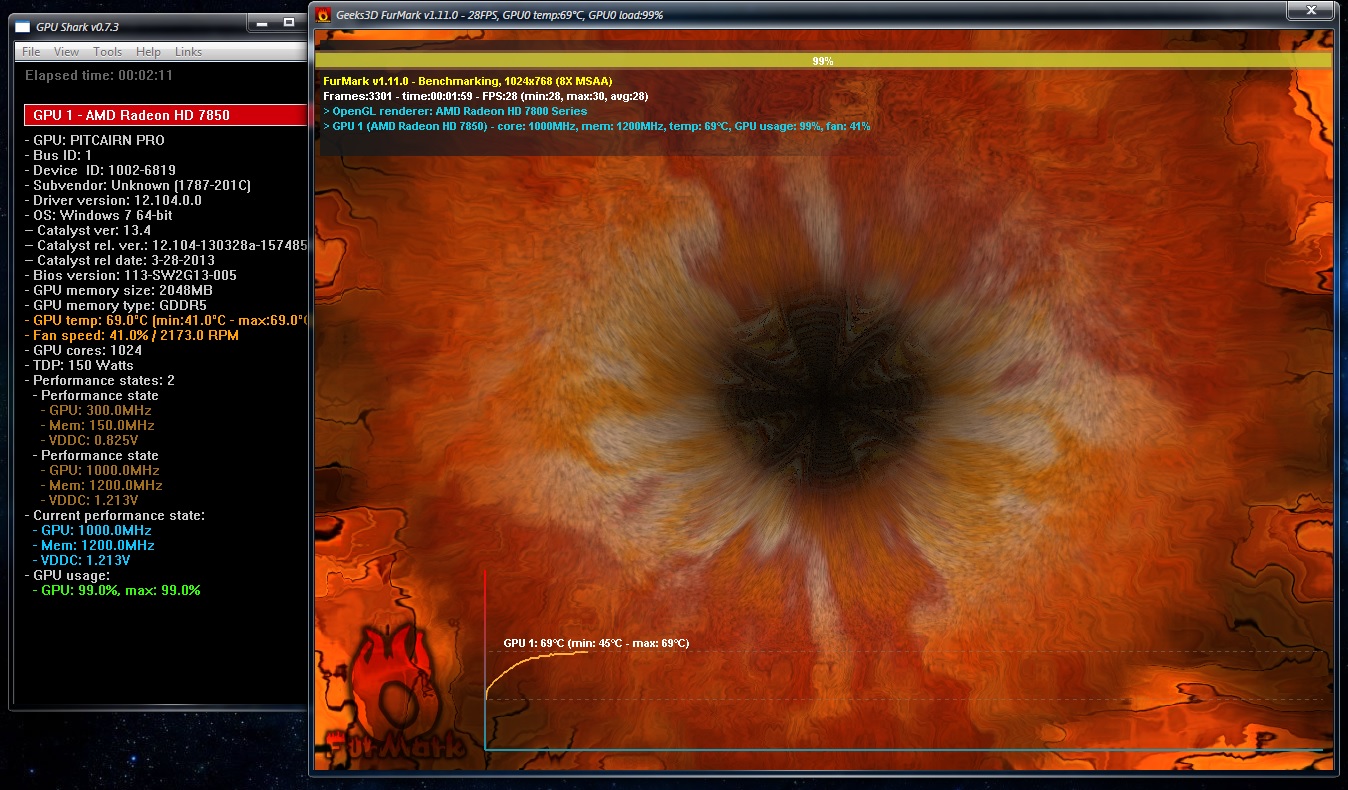
Task: Click the yellow 'FurMark v1.11.0 - Benchmarking' line
Action: (467, 81)
